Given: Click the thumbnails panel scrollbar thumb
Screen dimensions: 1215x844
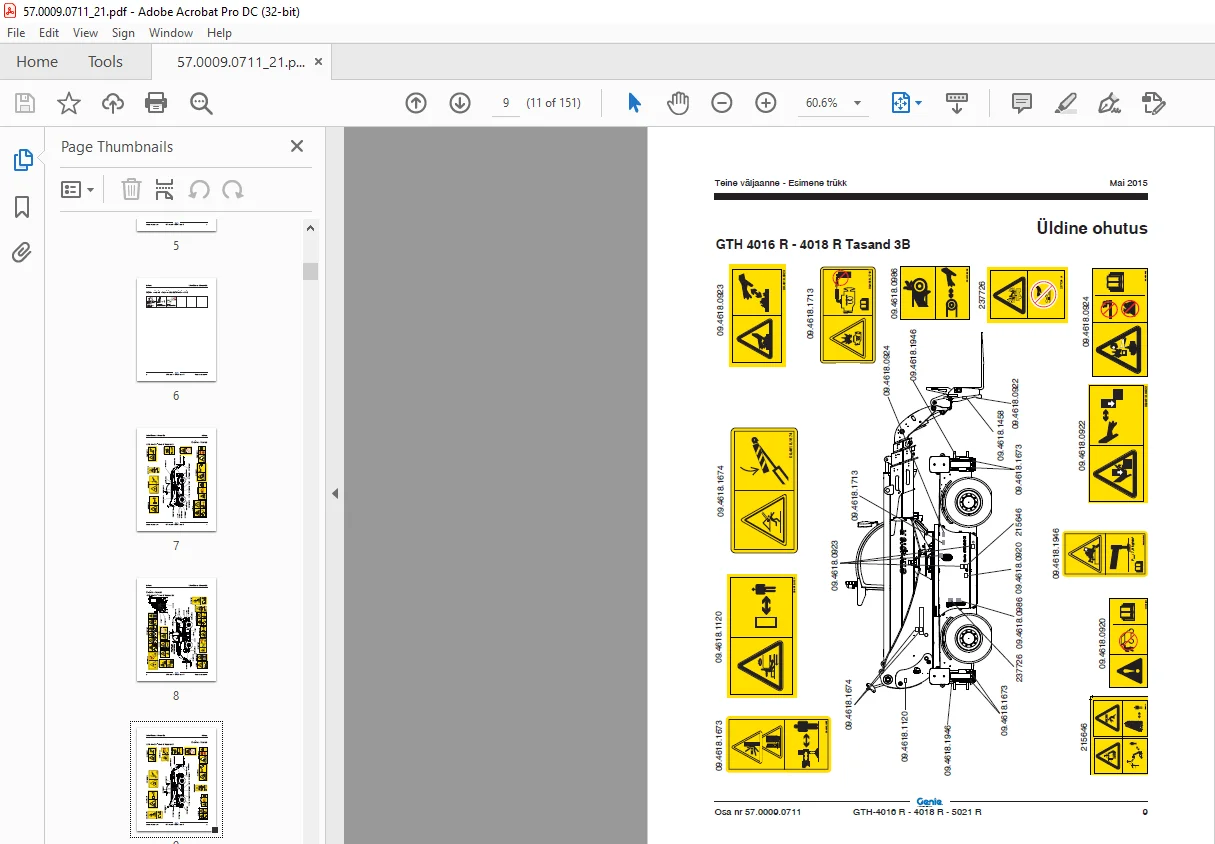Looking at the screenshot, I should [311, 272].
